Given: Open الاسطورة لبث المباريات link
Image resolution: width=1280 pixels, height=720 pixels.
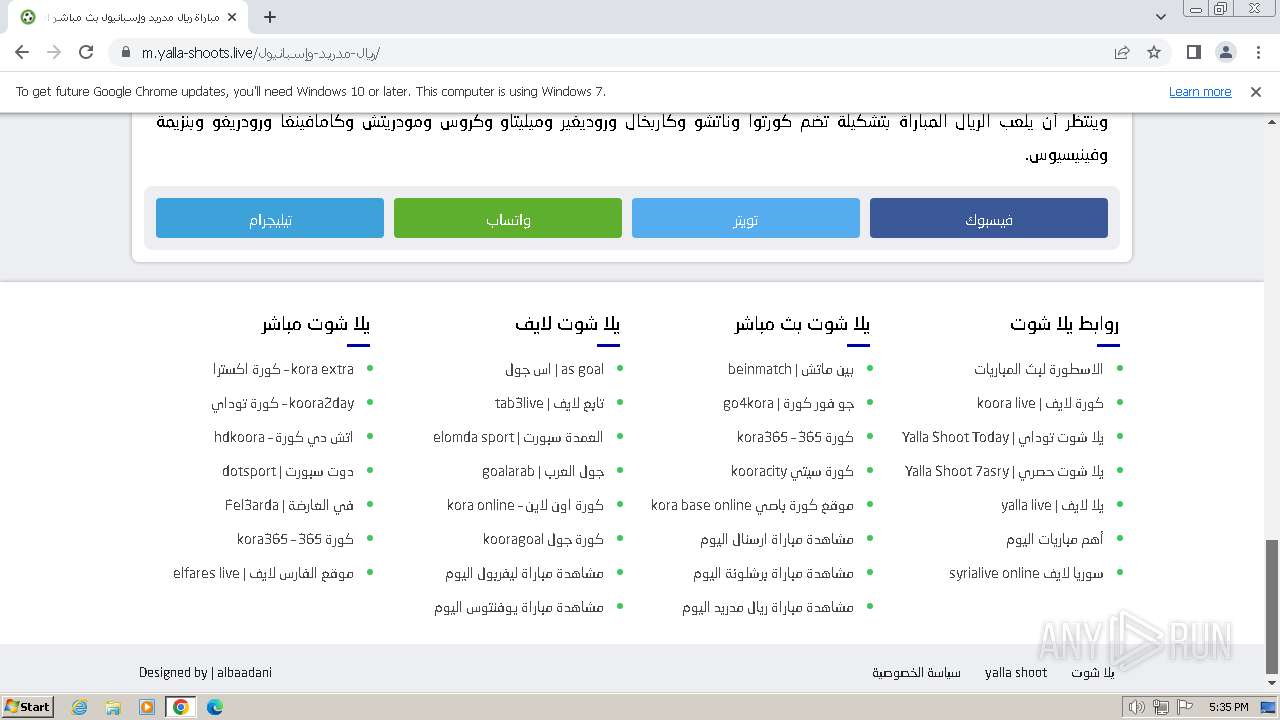Looking at the screenshot, I should [x=1039, y=369].
